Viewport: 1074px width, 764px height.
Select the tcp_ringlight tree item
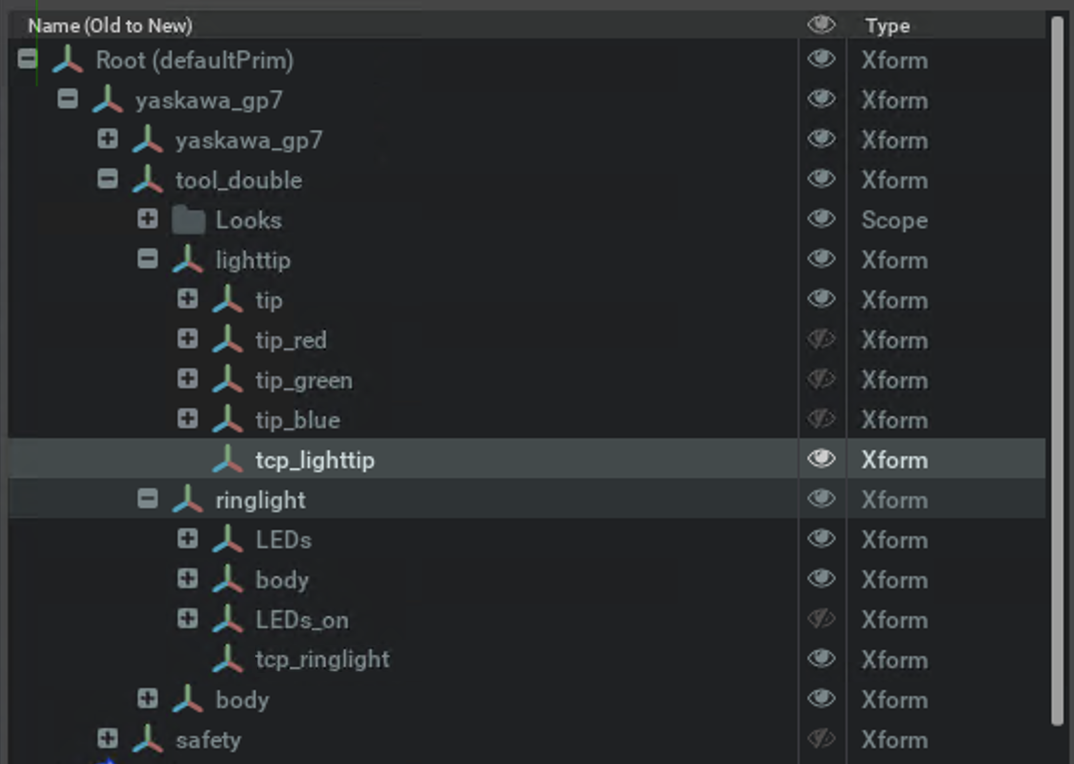(x=322, y=660)
